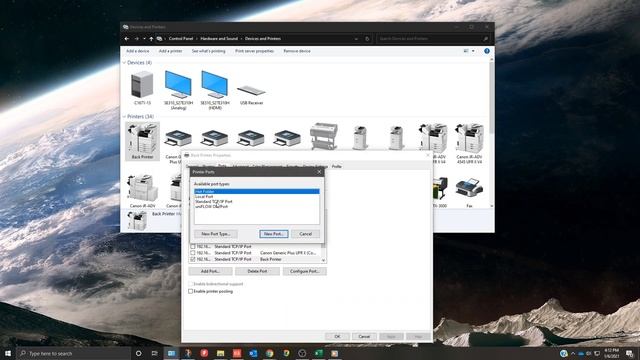Viewport: 640px width, 360px height.
Task: Select the Analog monitor device icon
Action: coord(178,84)
